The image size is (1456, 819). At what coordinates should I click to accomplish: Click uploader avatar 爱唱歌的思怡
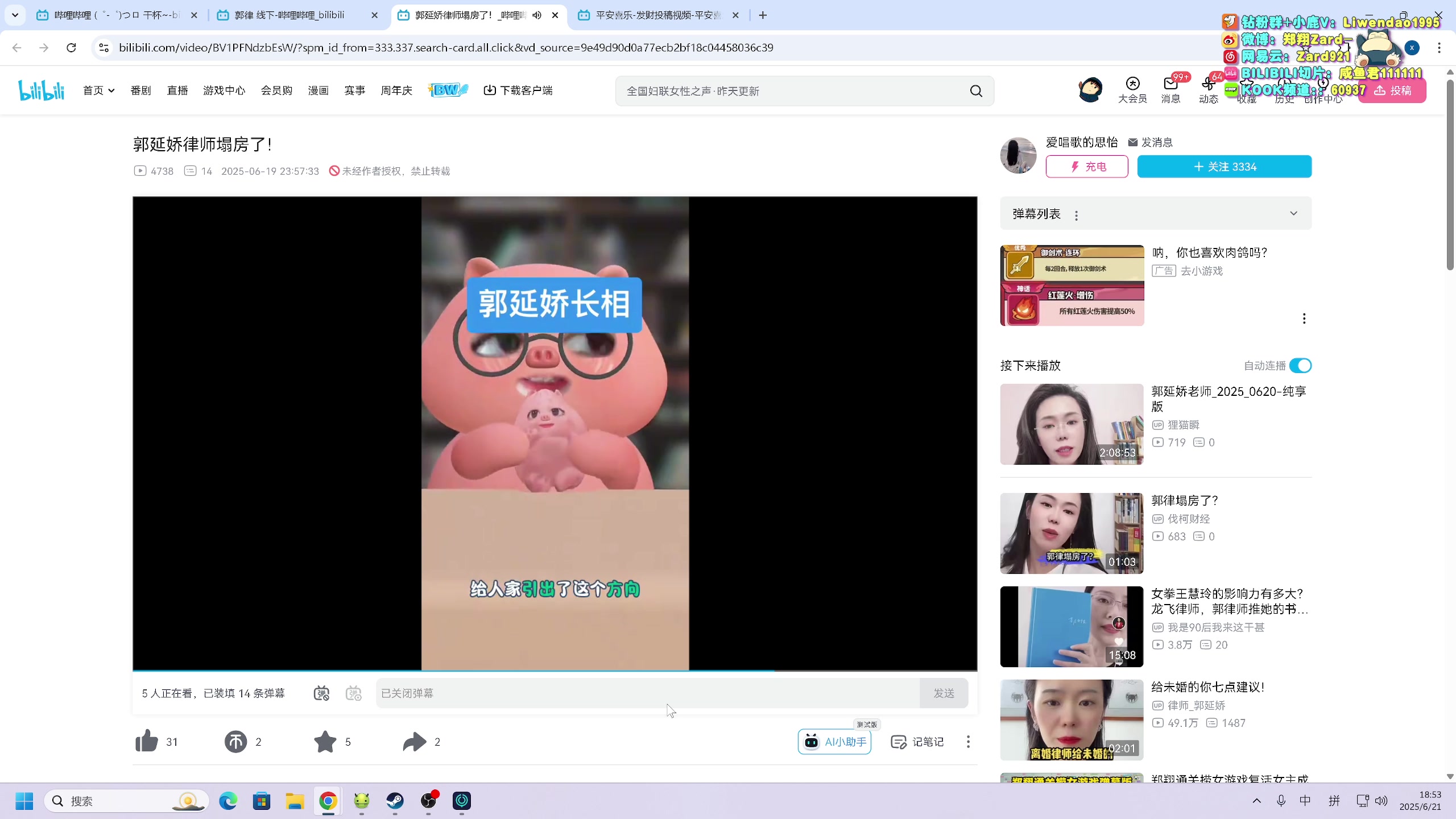coord(1018,155)
